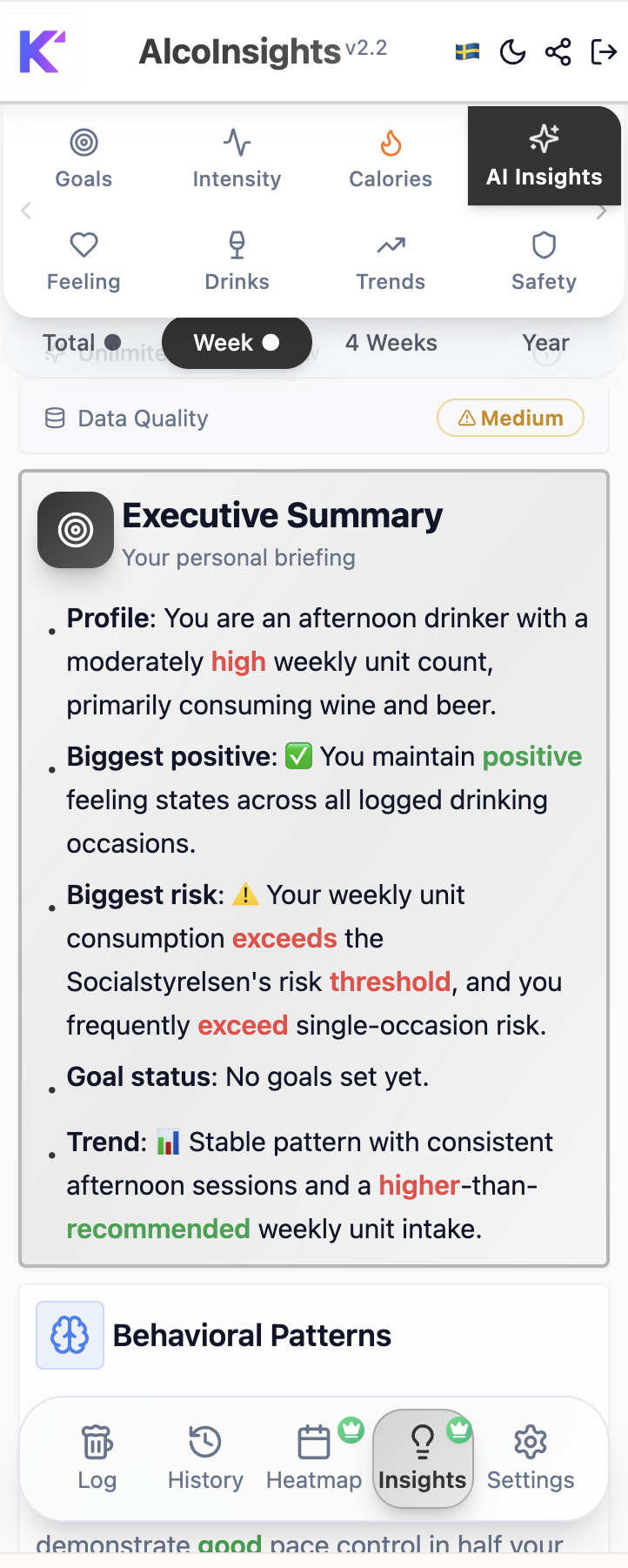Open the Medium data quality details
This screenshot has height=1568, width=628.
[x=510, y=418]
